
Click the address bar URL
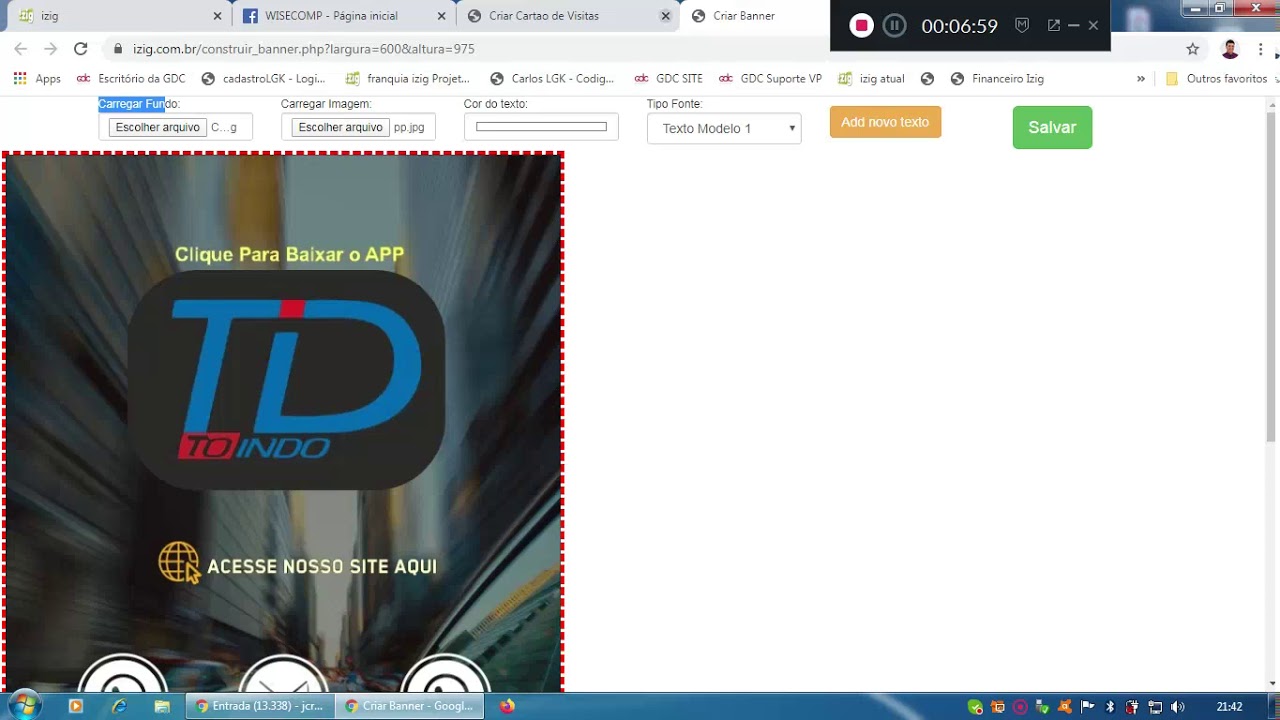click(x=303, y=49)
